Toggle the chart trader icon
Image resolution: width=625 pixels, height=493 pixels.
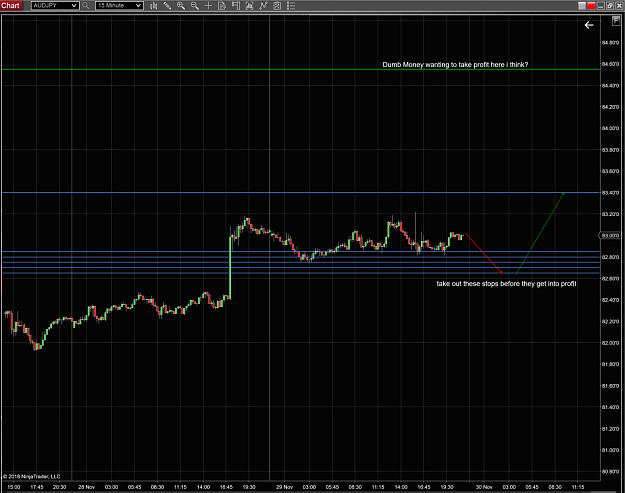pyautogui.click(x=236, y=6)
